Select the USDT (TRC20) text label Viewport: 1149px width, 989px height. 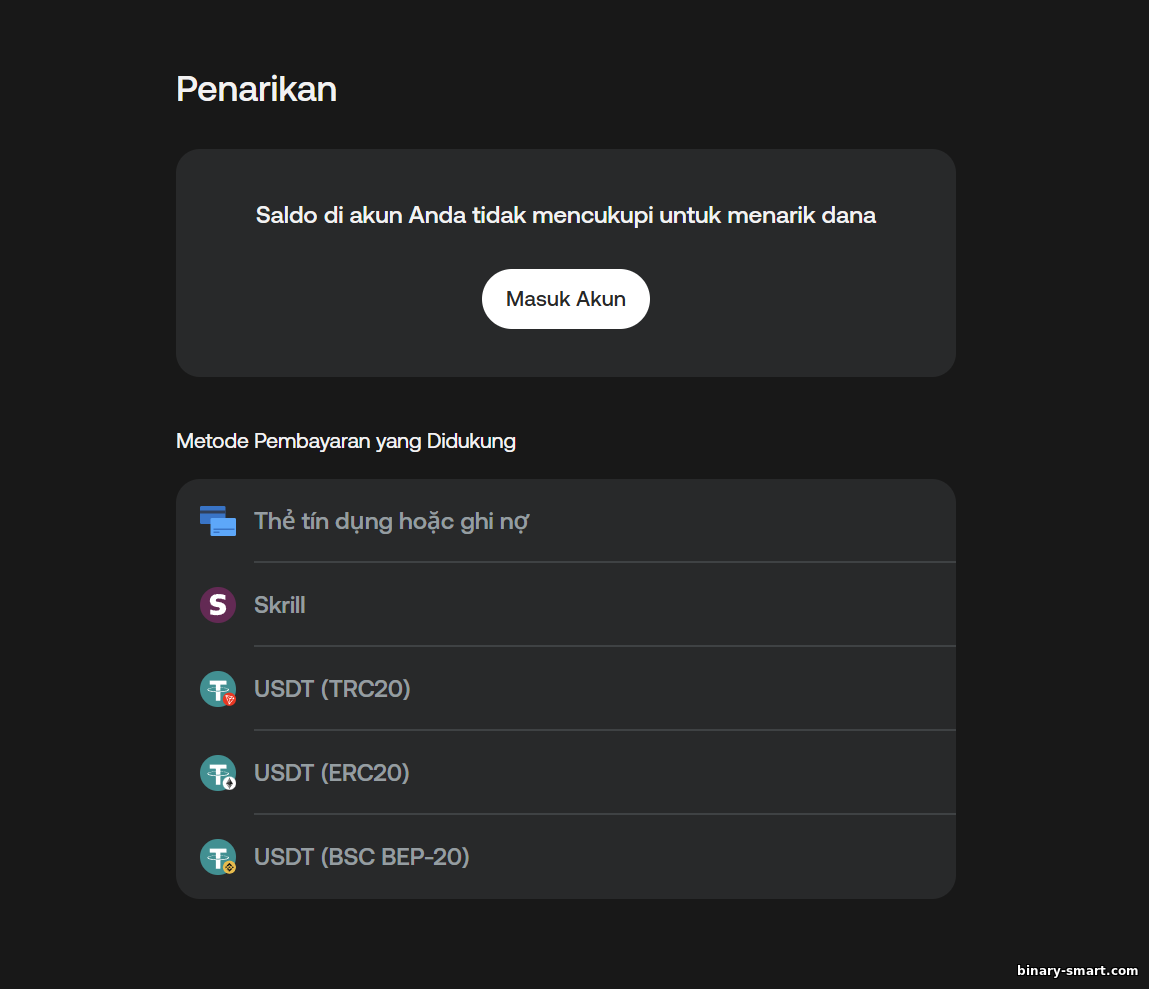332,689
